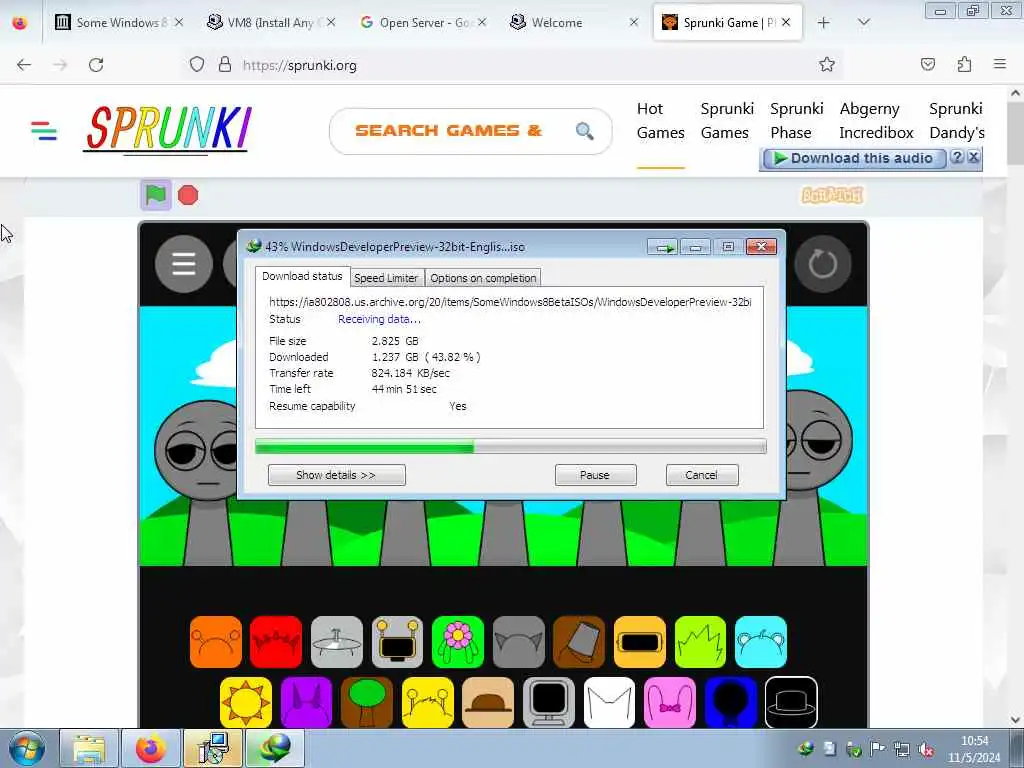Screen dimensions: 1024x768
Task: Open Hot Games navigation link
Action: [660, 121]
